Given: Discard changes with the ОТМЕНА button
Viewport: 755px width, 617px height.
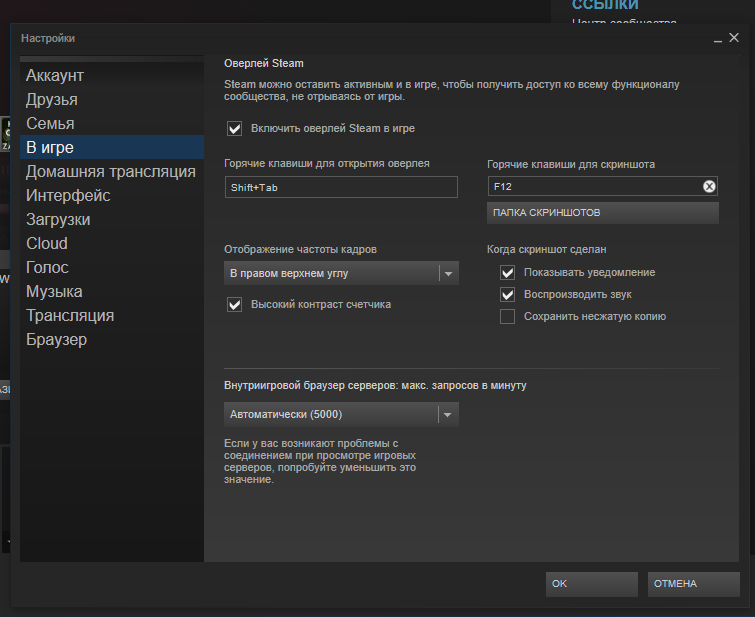Looking at the screenshot, I should pyautogui.click(x=693, y=584).
